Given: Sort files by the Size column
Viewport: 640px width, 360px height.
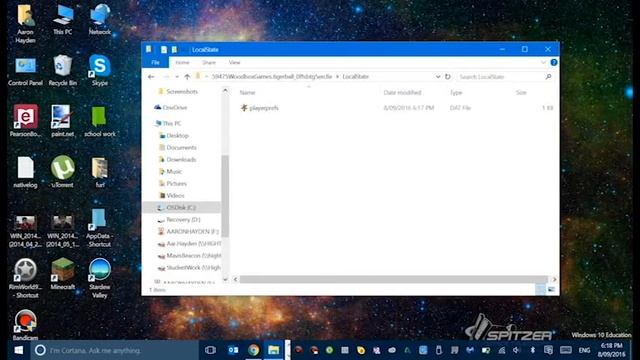Looking at the screenshot, I should 521,93.
